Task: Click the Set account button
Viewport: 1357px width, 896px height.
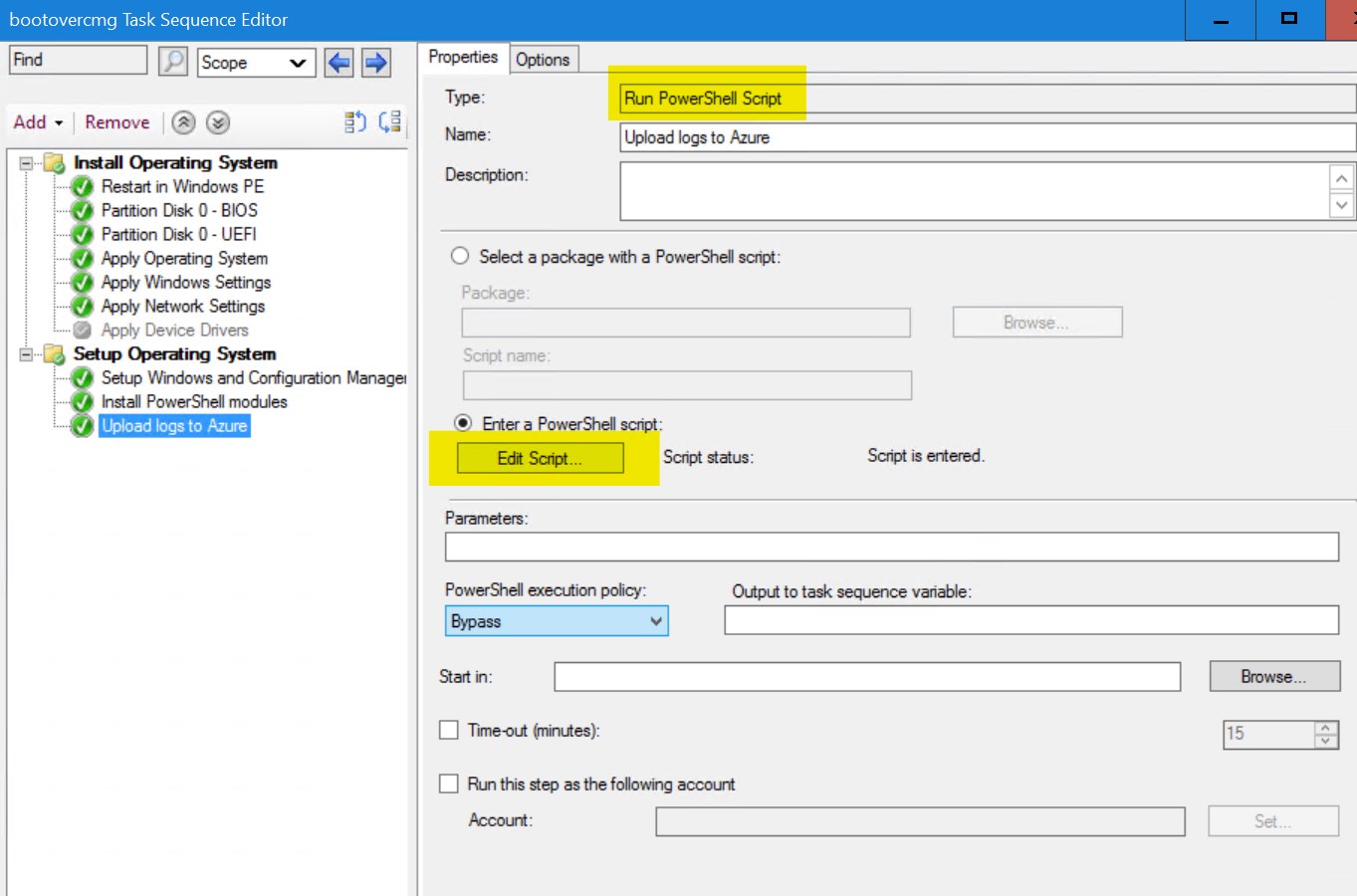Action: click(x=1273, y=821)
